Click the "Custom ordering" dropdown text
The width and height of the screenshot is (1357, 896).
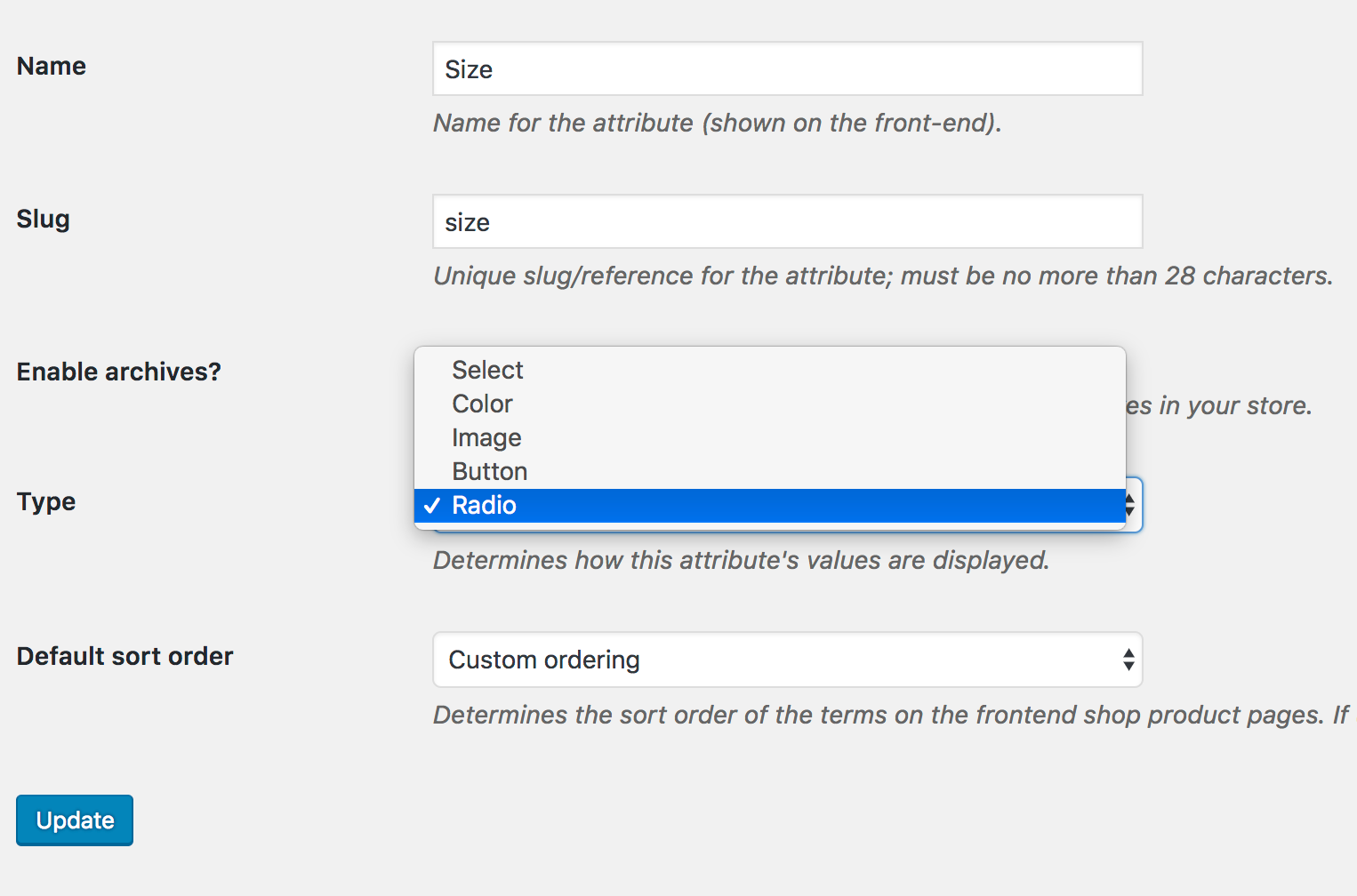pyautogui.click(x=544, y=660)
